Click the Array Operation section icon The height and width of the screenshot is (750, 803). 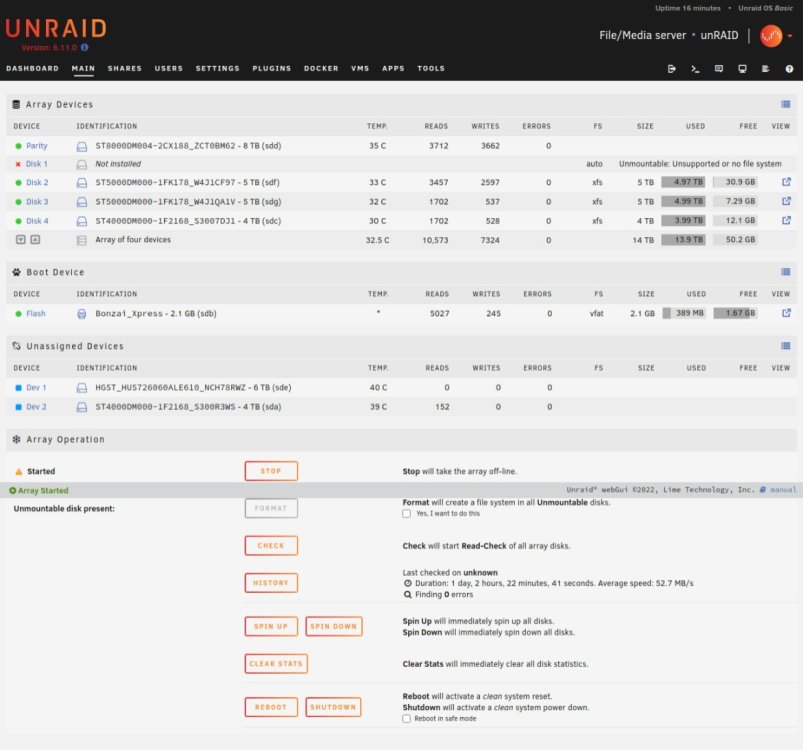coord(16,439)
